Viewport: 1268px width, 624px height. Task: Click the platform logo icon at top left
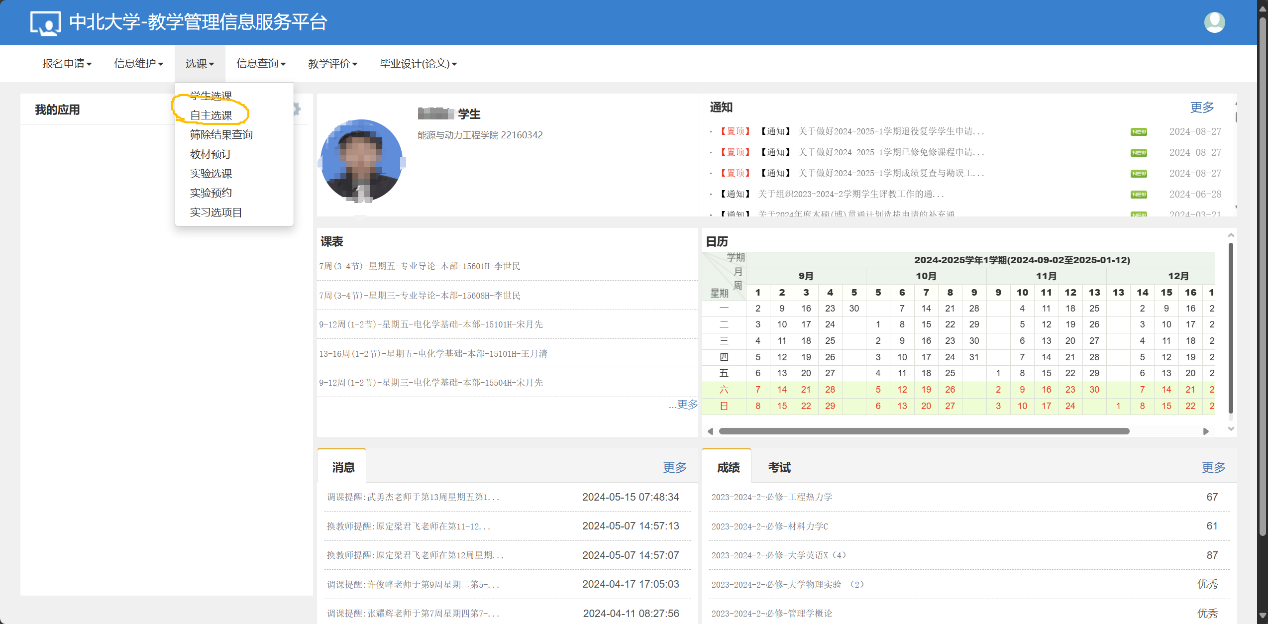point(45,23)
